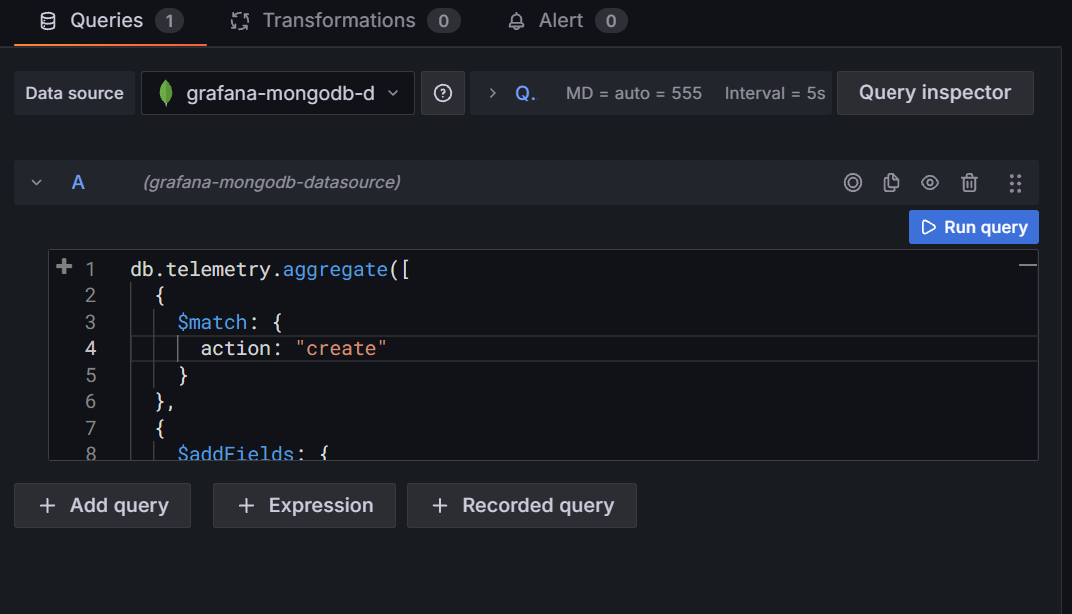Expand the query options chevron

pyautogui.click(x=492, y=93)
